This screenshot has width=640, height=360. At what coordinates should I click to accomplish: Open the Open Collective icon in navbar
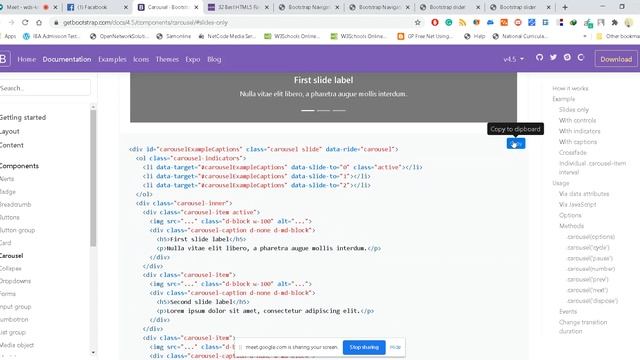click(581, 58)
